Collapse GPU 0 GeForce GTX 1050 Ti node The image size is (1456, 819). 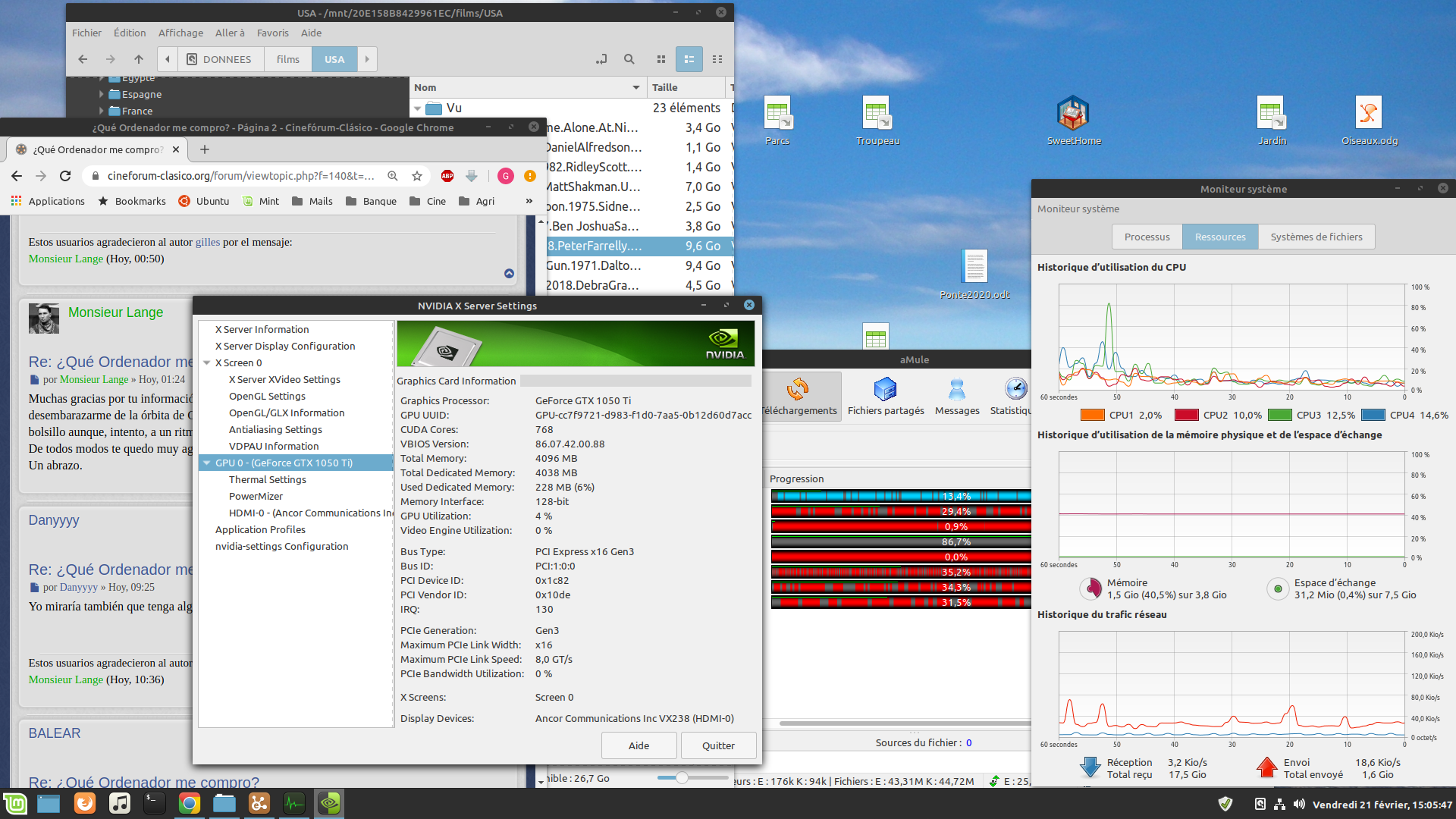click(207, 463)
